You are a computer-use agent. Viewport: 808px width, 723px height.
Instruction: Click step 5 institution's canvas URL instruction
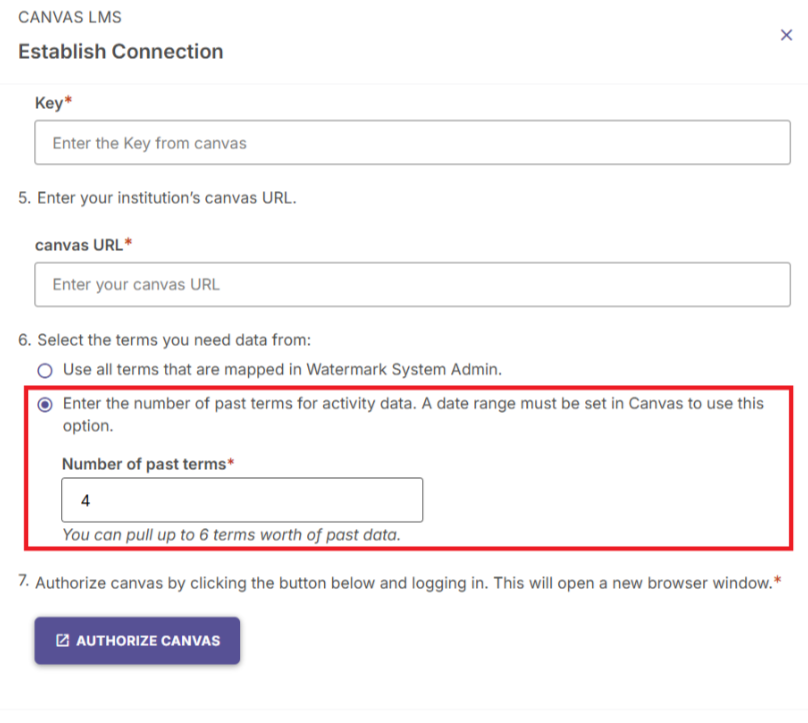(157, 198)
